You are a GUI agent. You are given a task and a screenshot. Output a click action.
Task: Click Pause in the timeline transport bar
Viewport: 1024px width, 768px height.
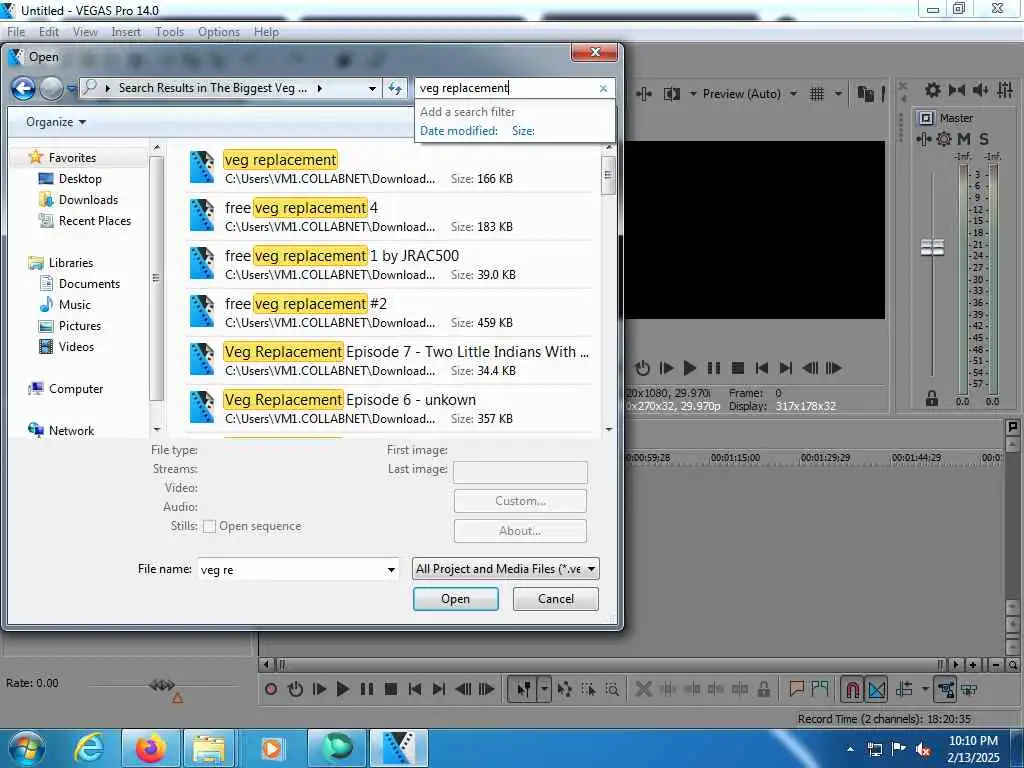367,689
